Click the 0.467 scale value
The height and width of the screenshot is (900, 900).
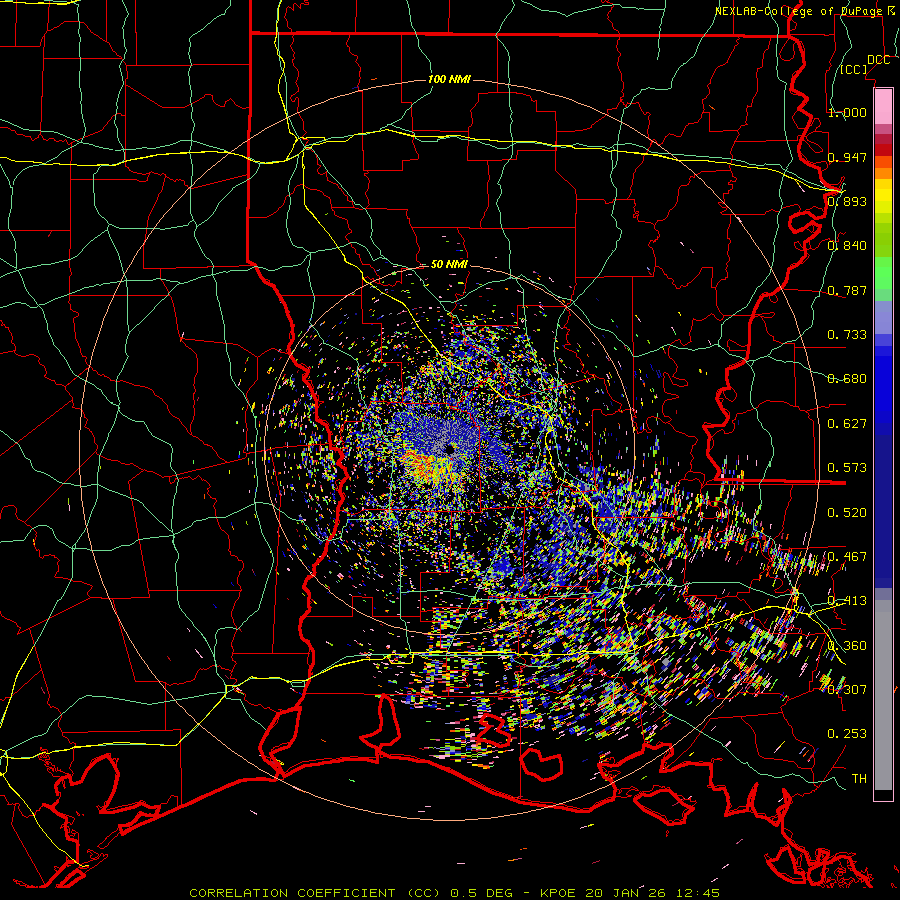point(847,556)
